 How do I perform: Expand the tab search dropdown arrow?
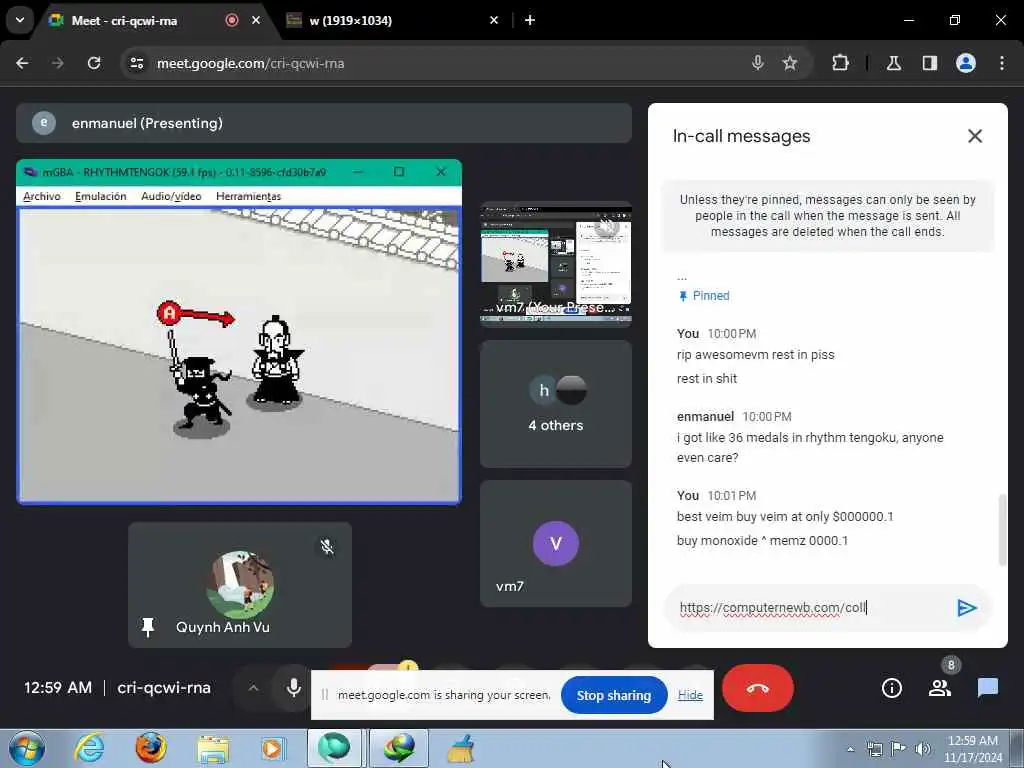pyautogui.click(x=20, y=20)
